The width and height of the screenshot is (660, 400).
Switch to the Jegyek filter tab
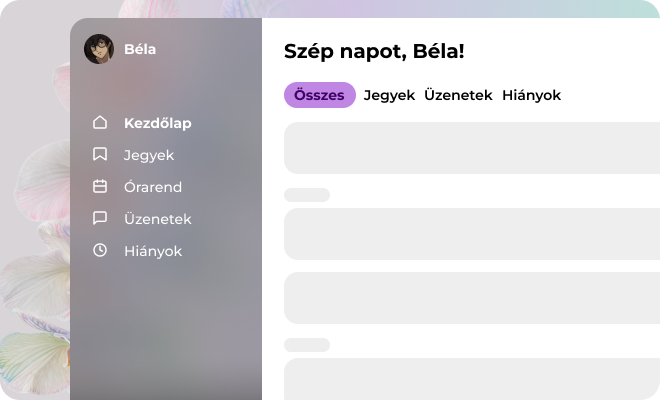389,95
